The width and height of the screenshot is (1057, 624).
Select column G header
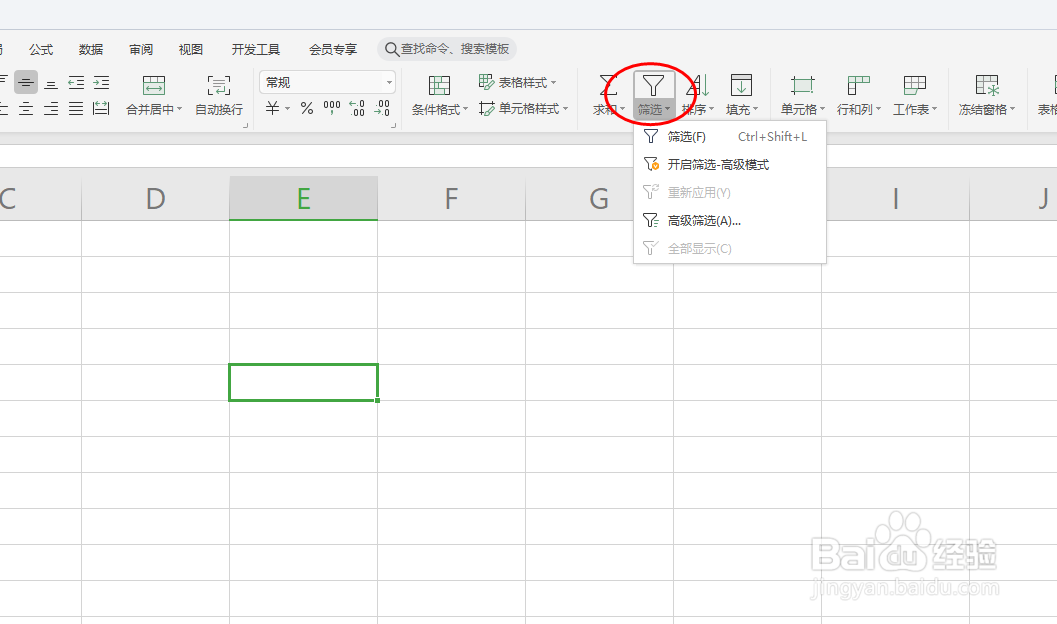(x=599, y=198)
